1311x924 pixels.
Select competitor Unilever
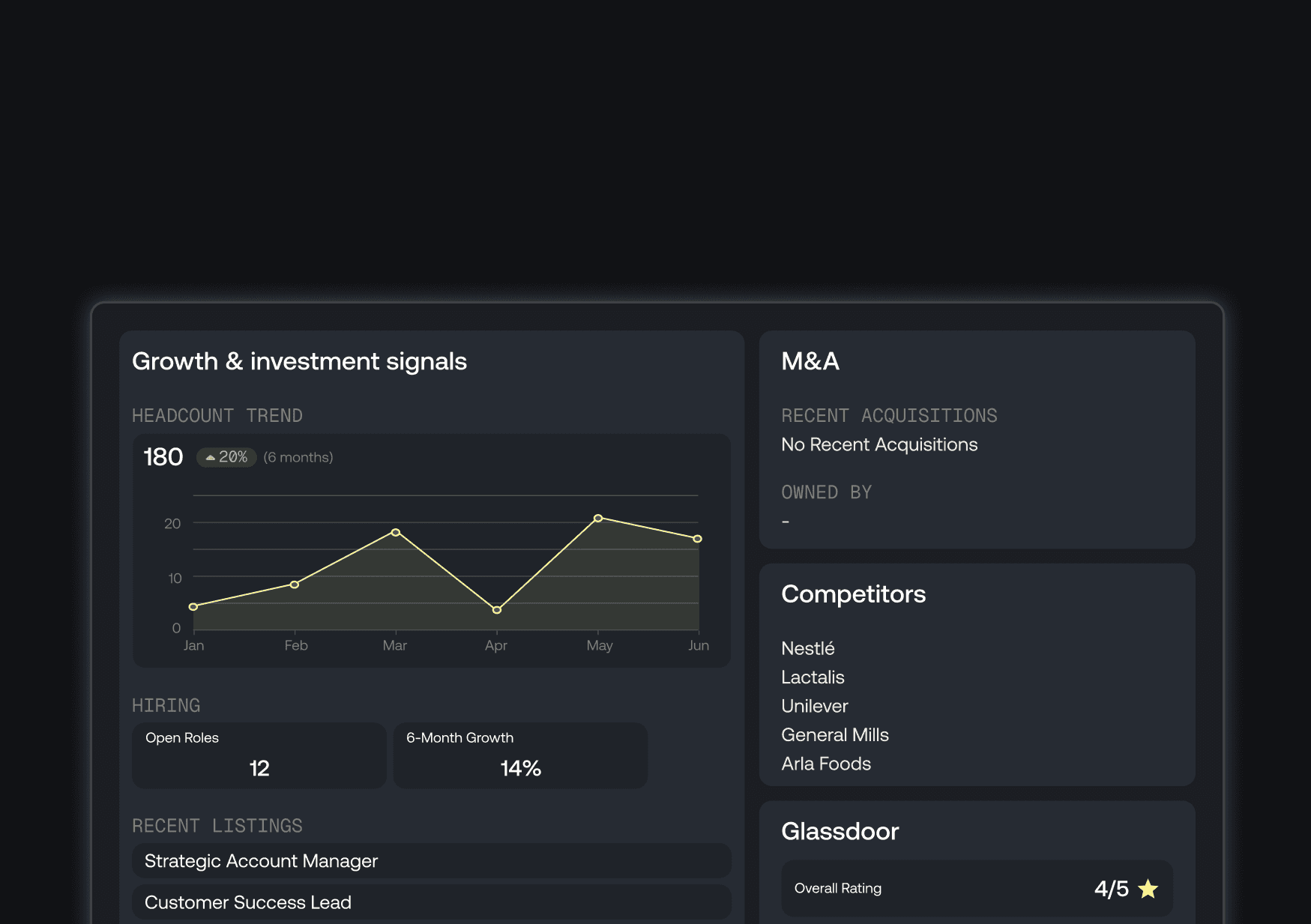[815, 706]
